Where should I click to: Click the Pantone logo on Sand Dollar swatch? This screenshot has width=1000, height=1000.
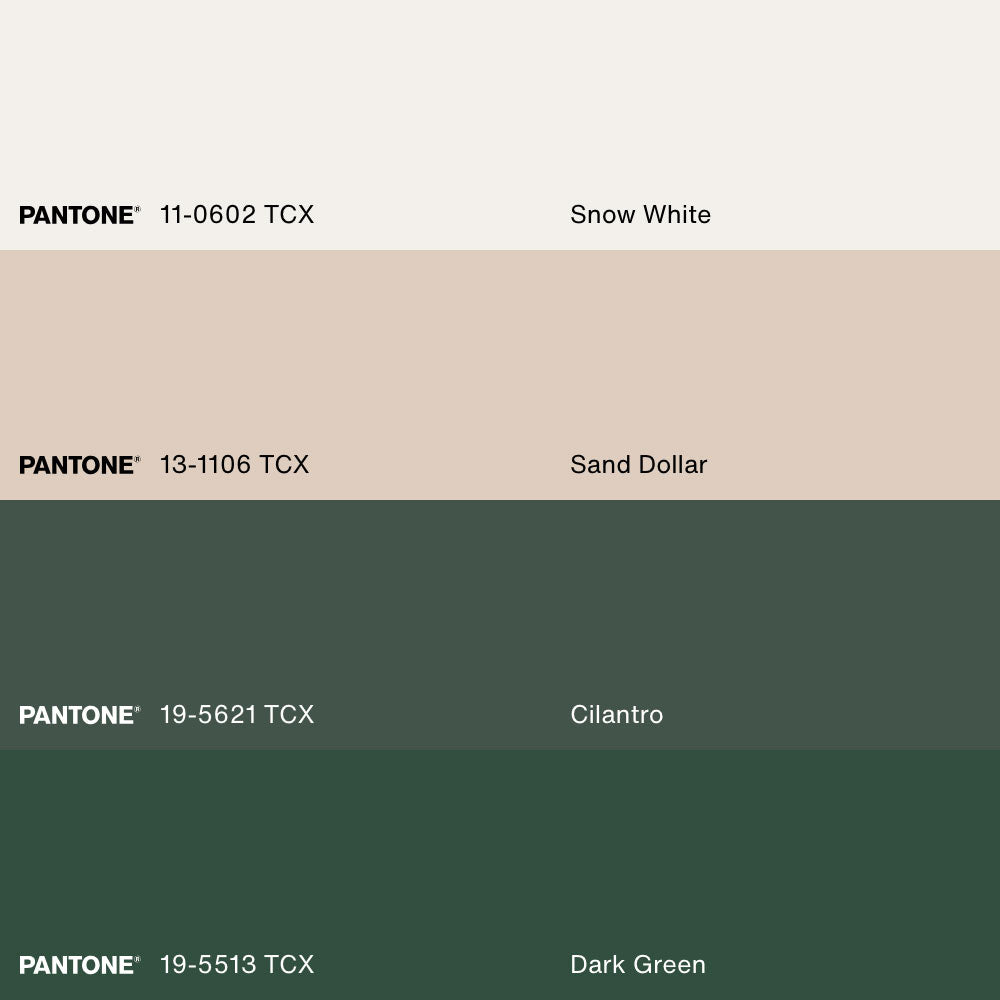(79, 465)
